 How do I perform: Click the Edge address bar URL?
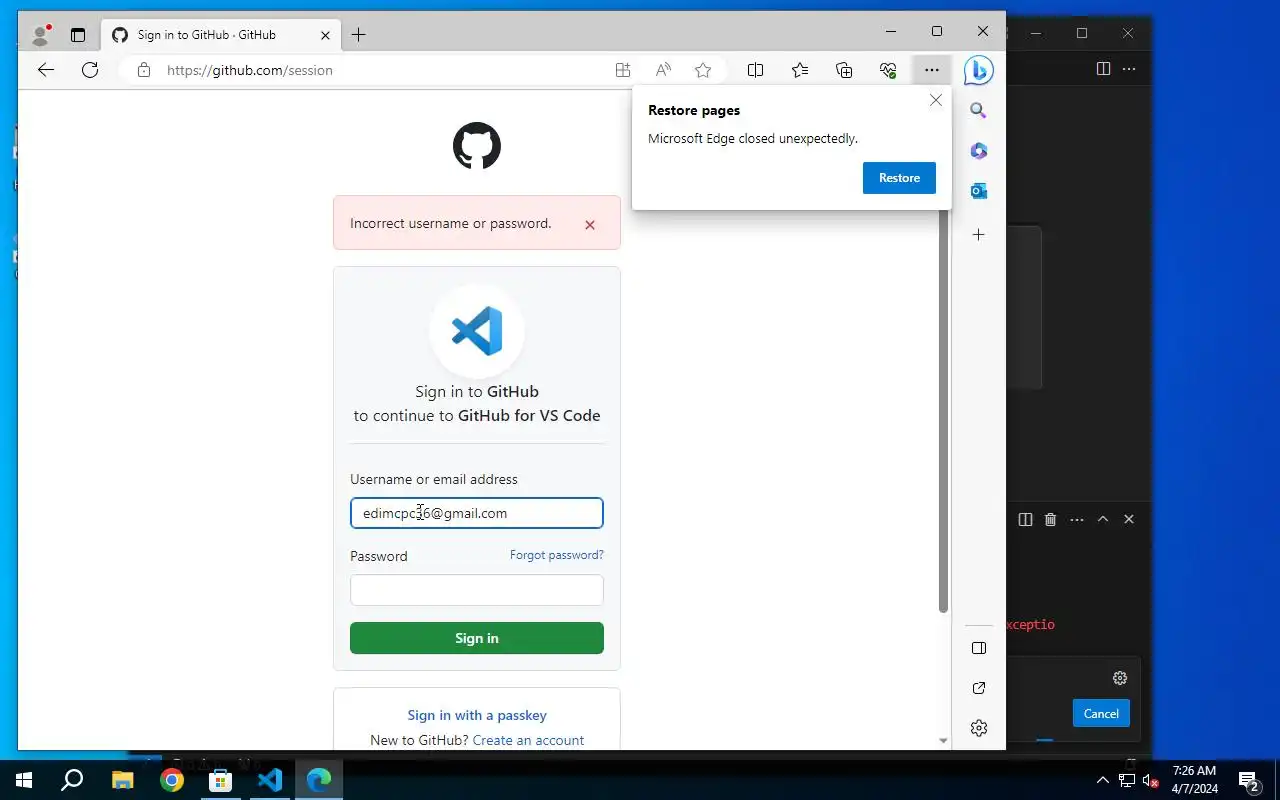coord(250,70)
